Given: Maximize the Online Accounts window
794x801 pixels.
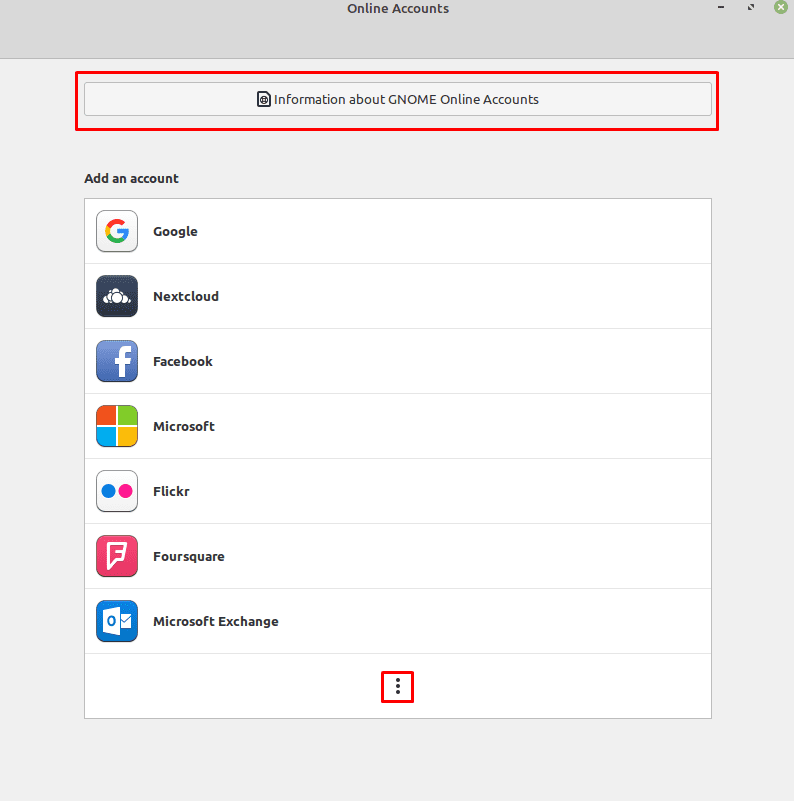Looking at the screenshot, I should pyautogui.click(x=751, y=7).
